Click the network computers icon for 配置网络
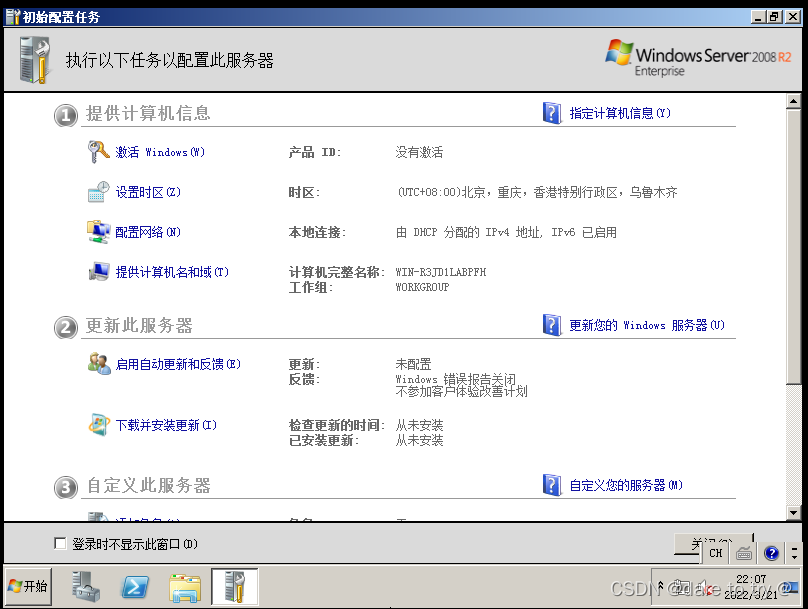The width and height of the screenshot is (808, 609). coord(98,232)
